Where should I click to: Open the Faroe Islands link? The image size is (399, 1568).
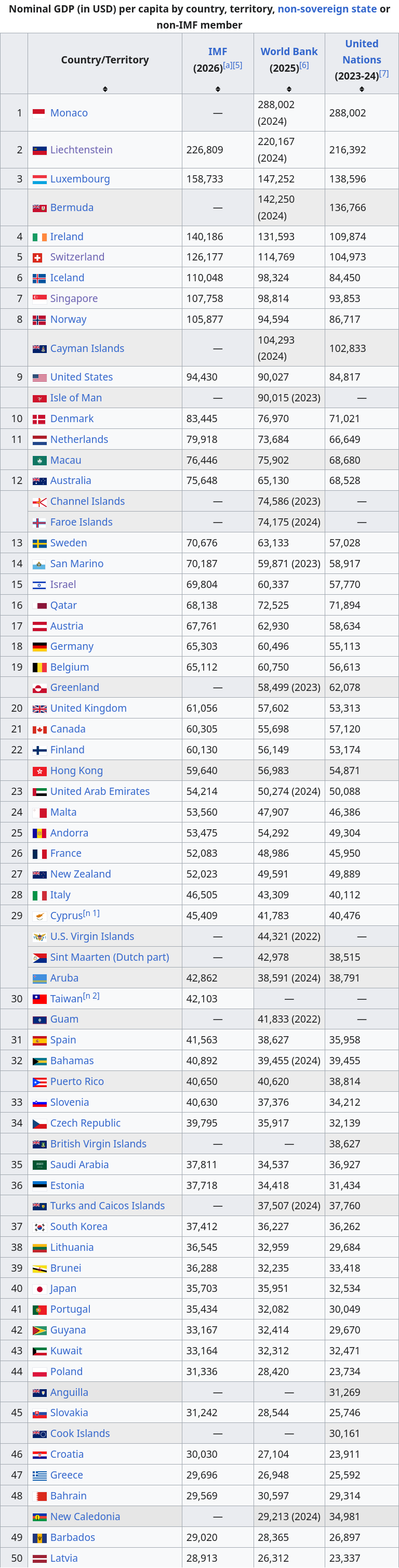point(81,522)
